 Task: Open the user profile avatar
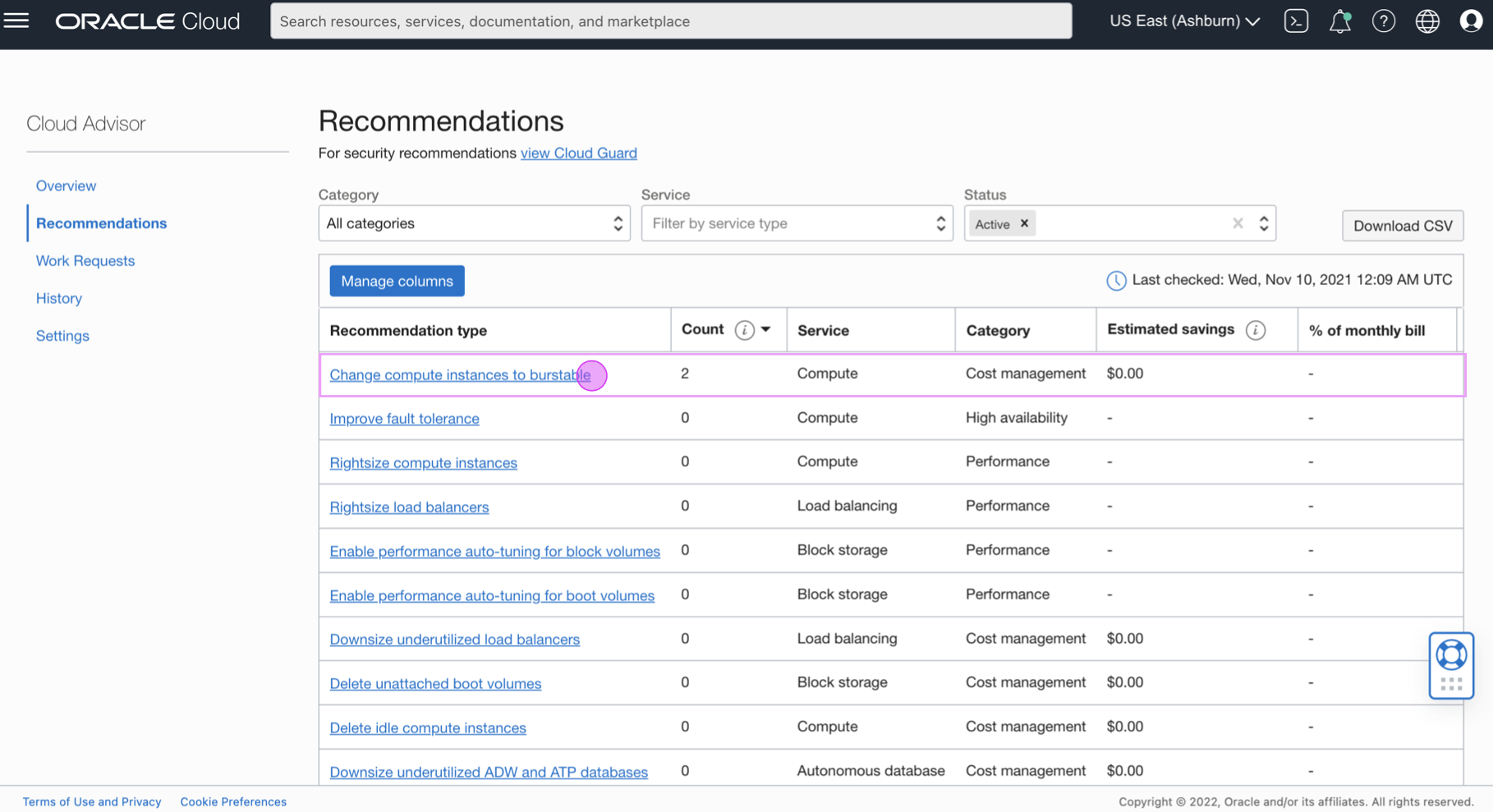pos(1471,21)
